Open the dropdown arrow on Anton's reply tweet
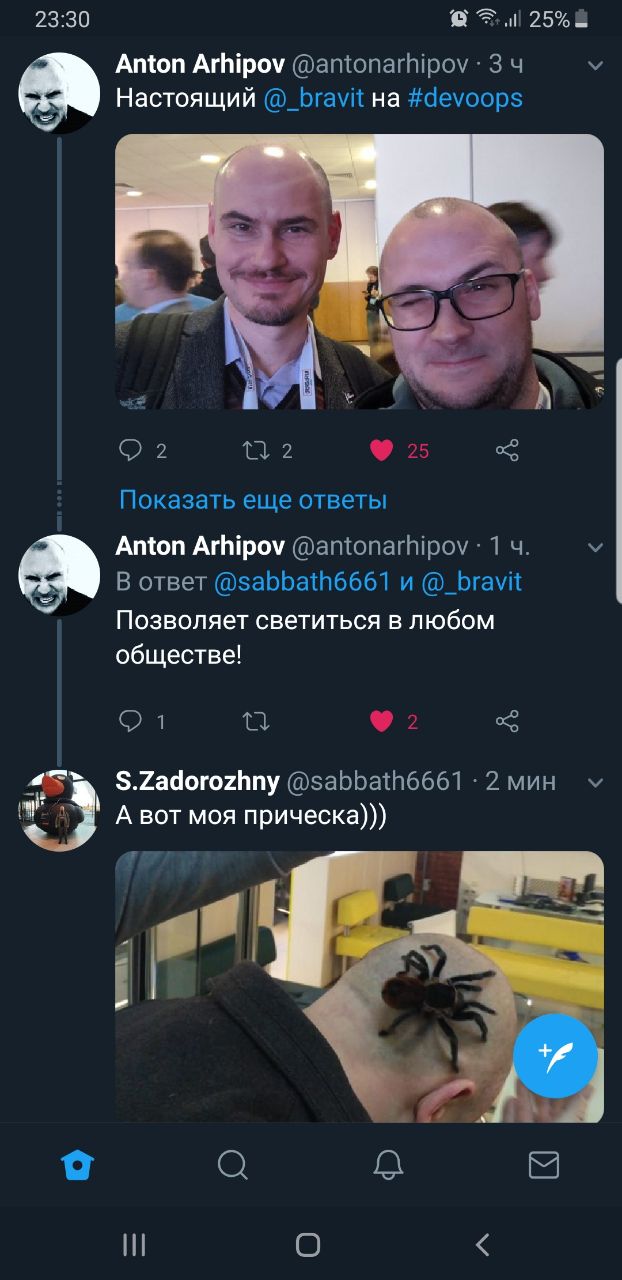 [x=595, y=547]
